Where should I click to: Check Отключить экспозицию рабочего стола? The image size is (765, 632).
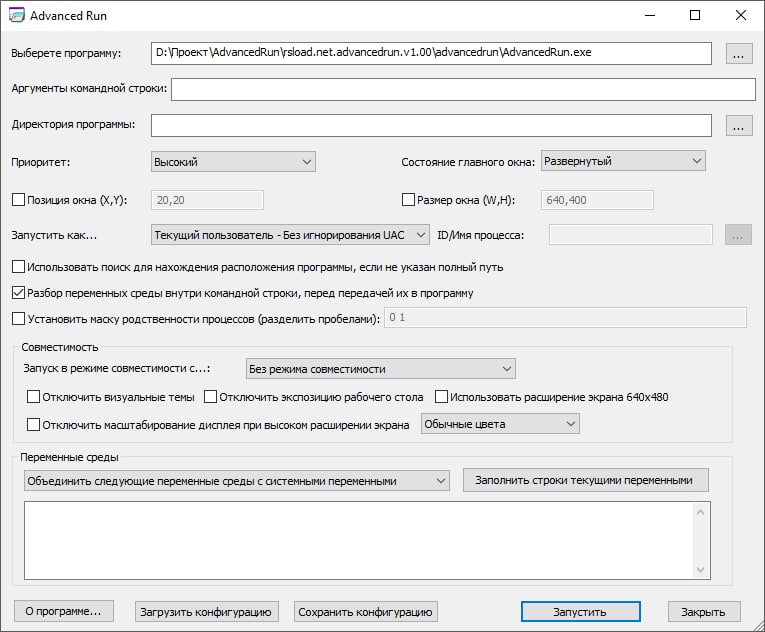point(210,397)
